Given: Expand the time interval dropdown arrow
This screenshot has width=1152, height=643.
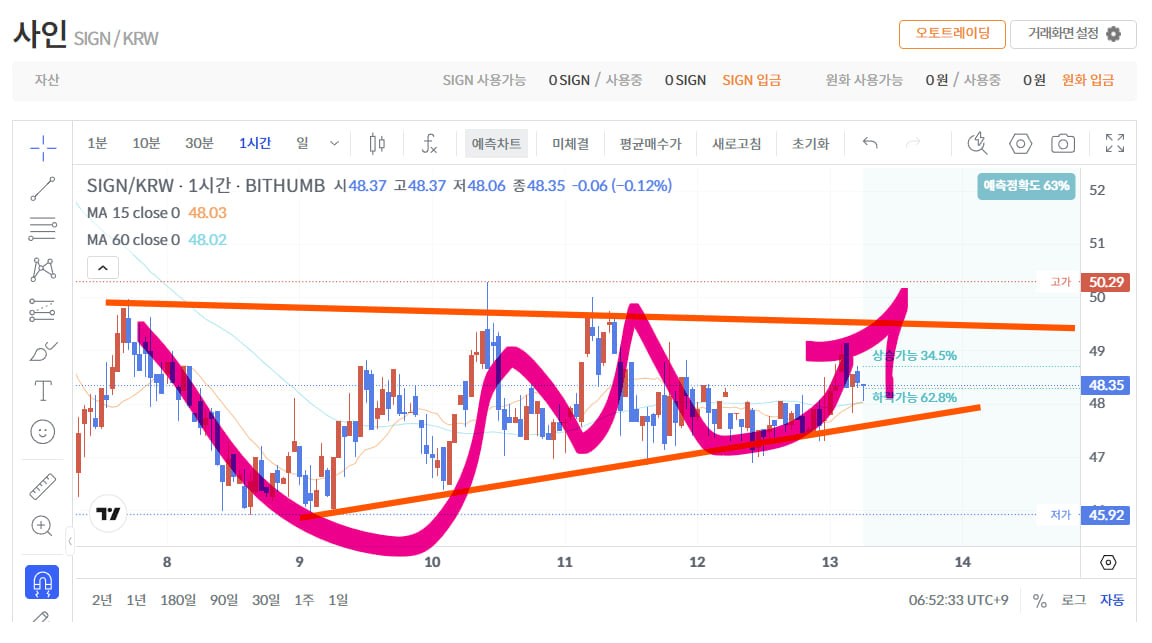Looking at the screenshot, I should point(334,144).
